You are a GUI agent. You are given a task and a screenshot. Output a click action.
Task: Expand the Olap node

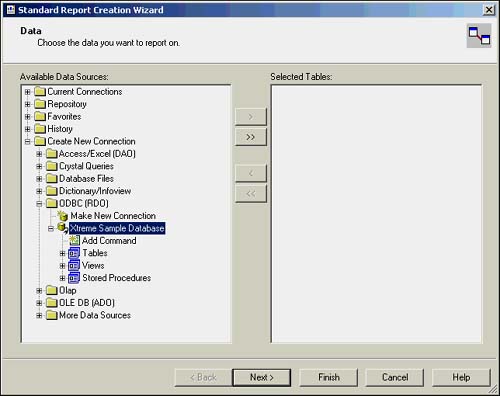39,290
